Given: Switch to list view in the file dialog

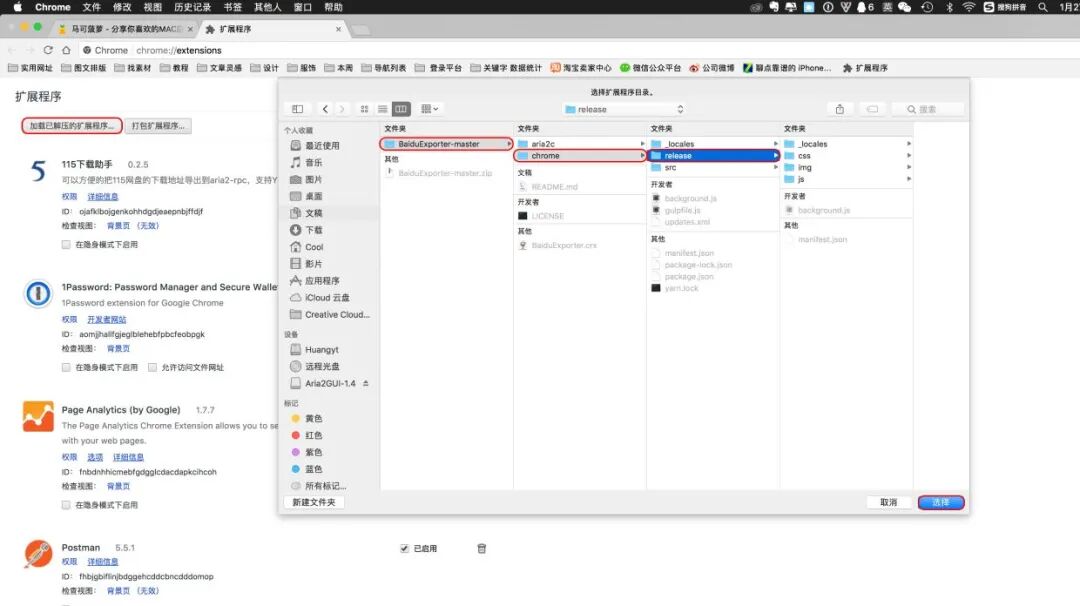Looking at the screenshot, I should (x=384, y=109).
